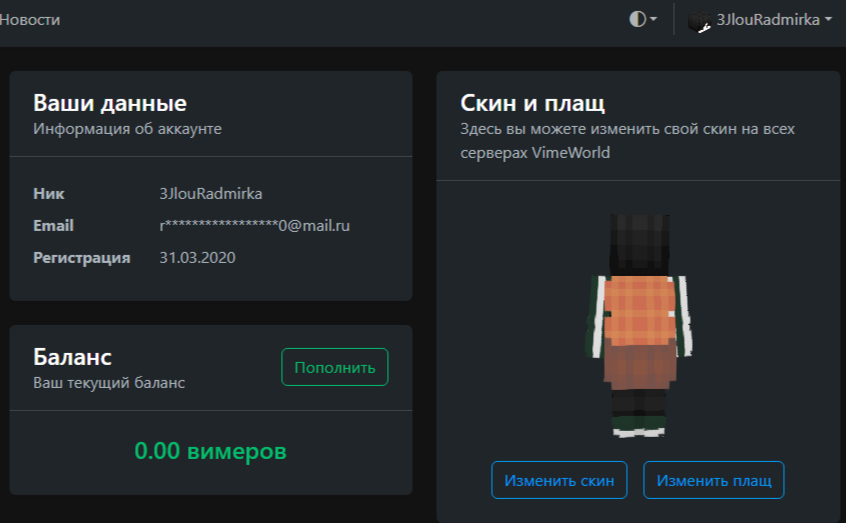
Task: Click the registration date 31.03.2020
Action: pyautogui.click(x=197, y=257)
